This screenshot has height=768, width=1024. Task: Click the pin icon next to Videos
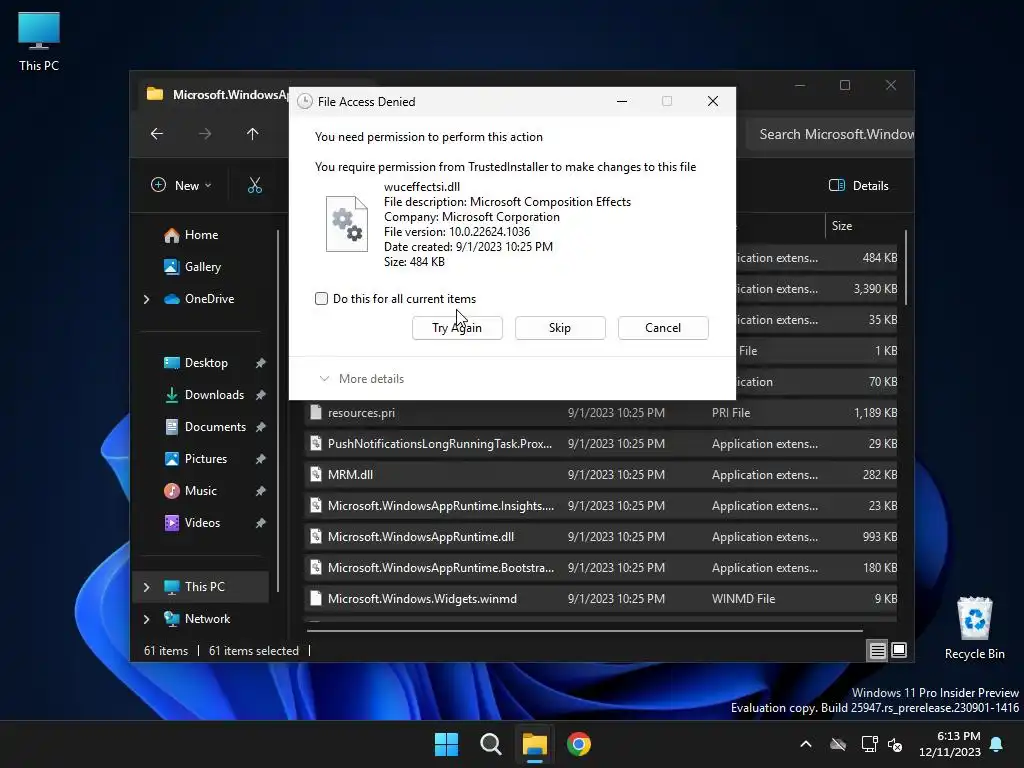pos(261,523)
